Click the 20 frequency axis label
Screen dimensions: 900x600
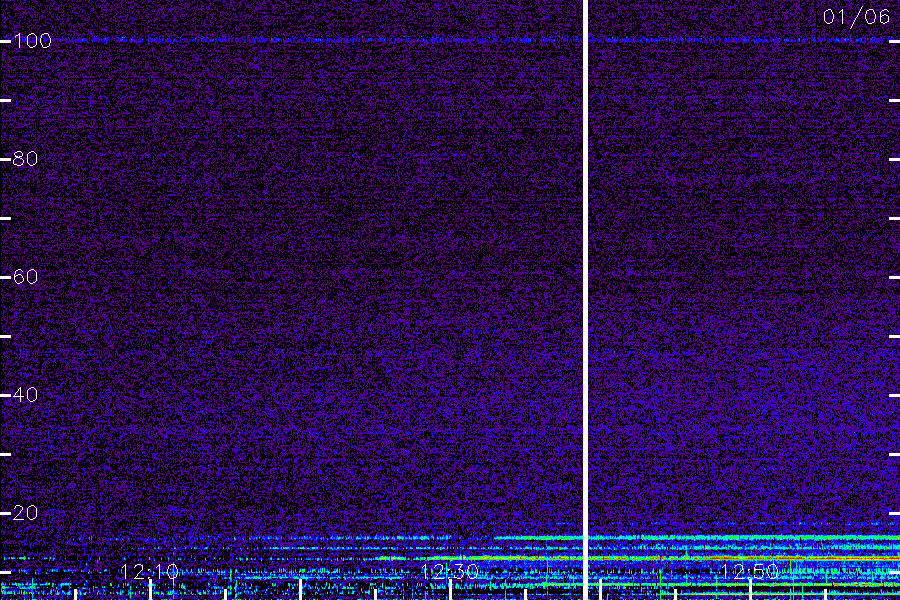pyautogui.click(x=25, y=513)
